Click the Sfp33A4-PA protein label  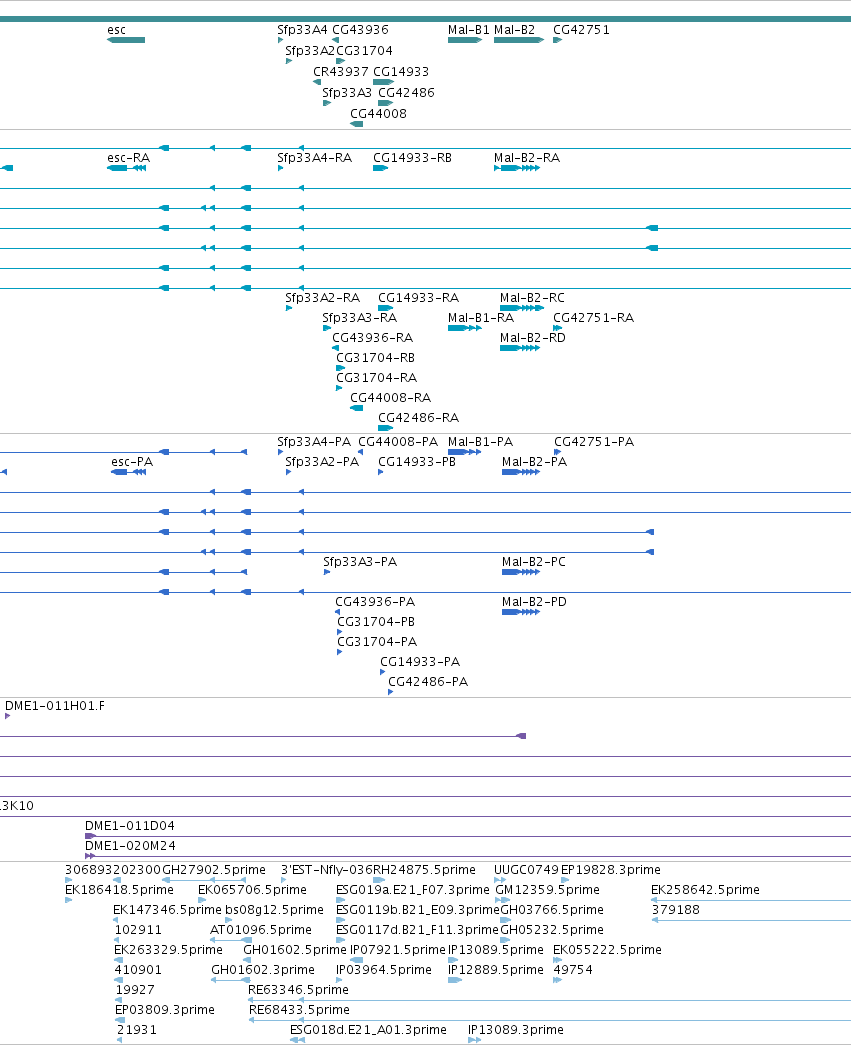314,441
